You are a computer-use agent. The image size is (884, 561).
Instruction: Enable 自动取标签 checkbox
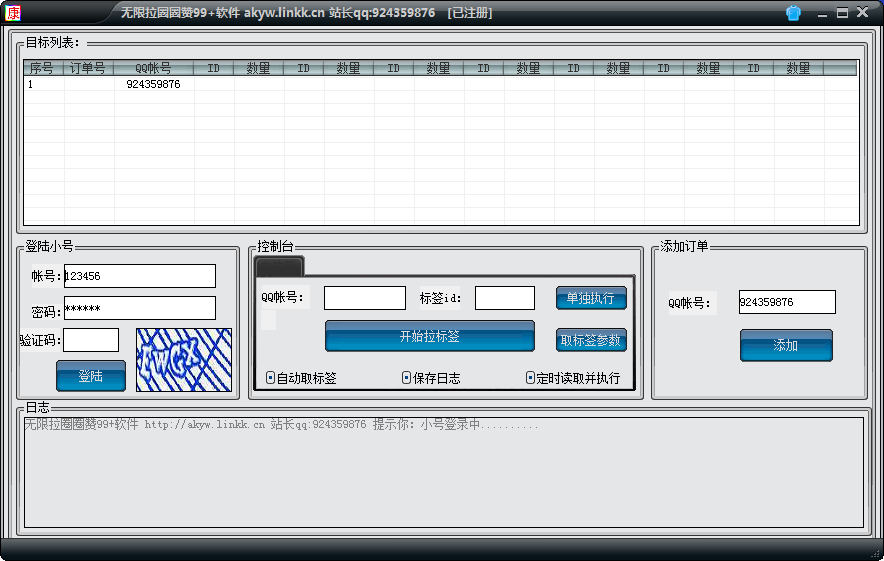point(271,378)
